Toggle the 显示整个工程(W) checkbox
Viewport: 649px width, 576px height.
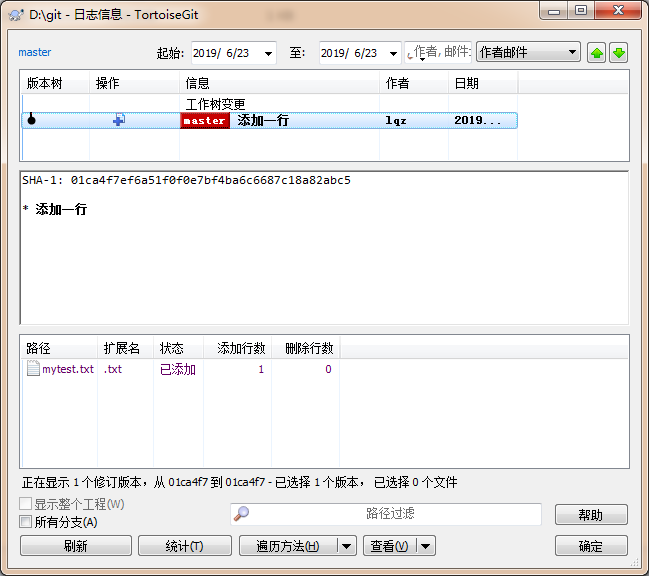point(25,504)
